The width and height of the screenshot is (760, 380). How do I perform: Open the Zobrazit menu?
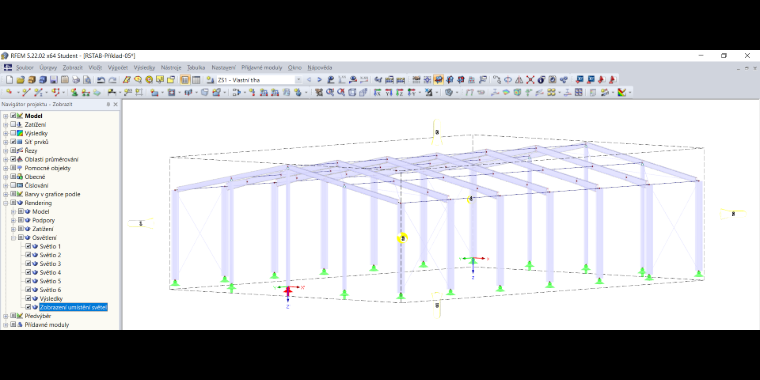73,68
